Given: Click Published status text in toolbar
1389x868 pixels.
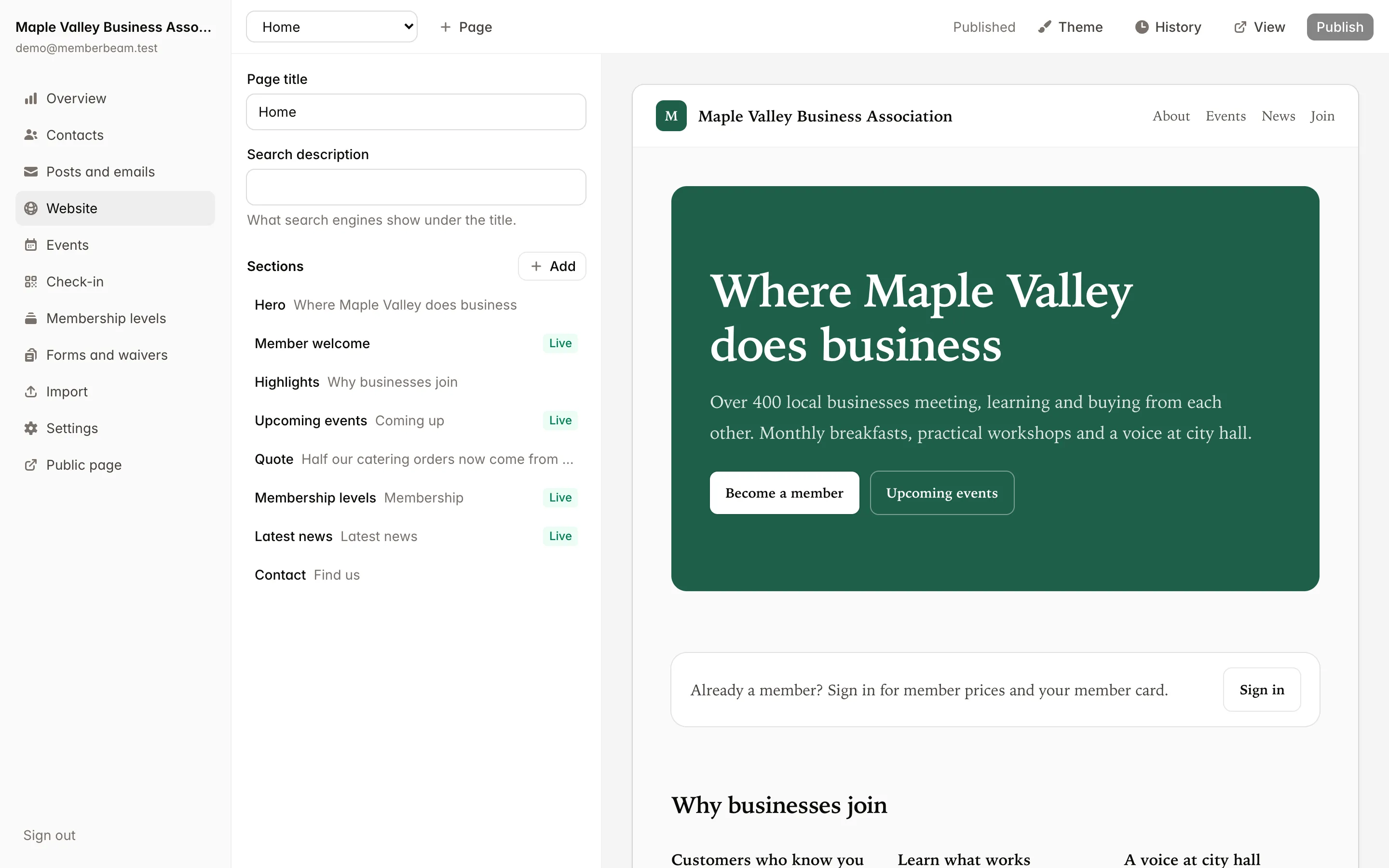Looking at the screenshot, I should coord(984,27).
